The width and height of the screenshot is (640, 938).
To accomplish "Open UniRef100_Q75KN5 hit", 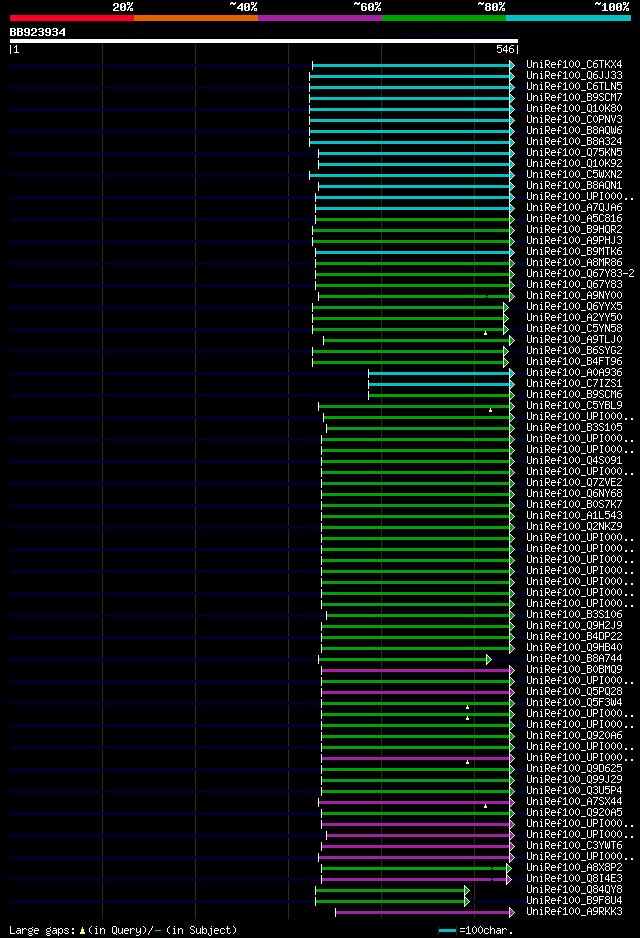I will click(574, 152).
